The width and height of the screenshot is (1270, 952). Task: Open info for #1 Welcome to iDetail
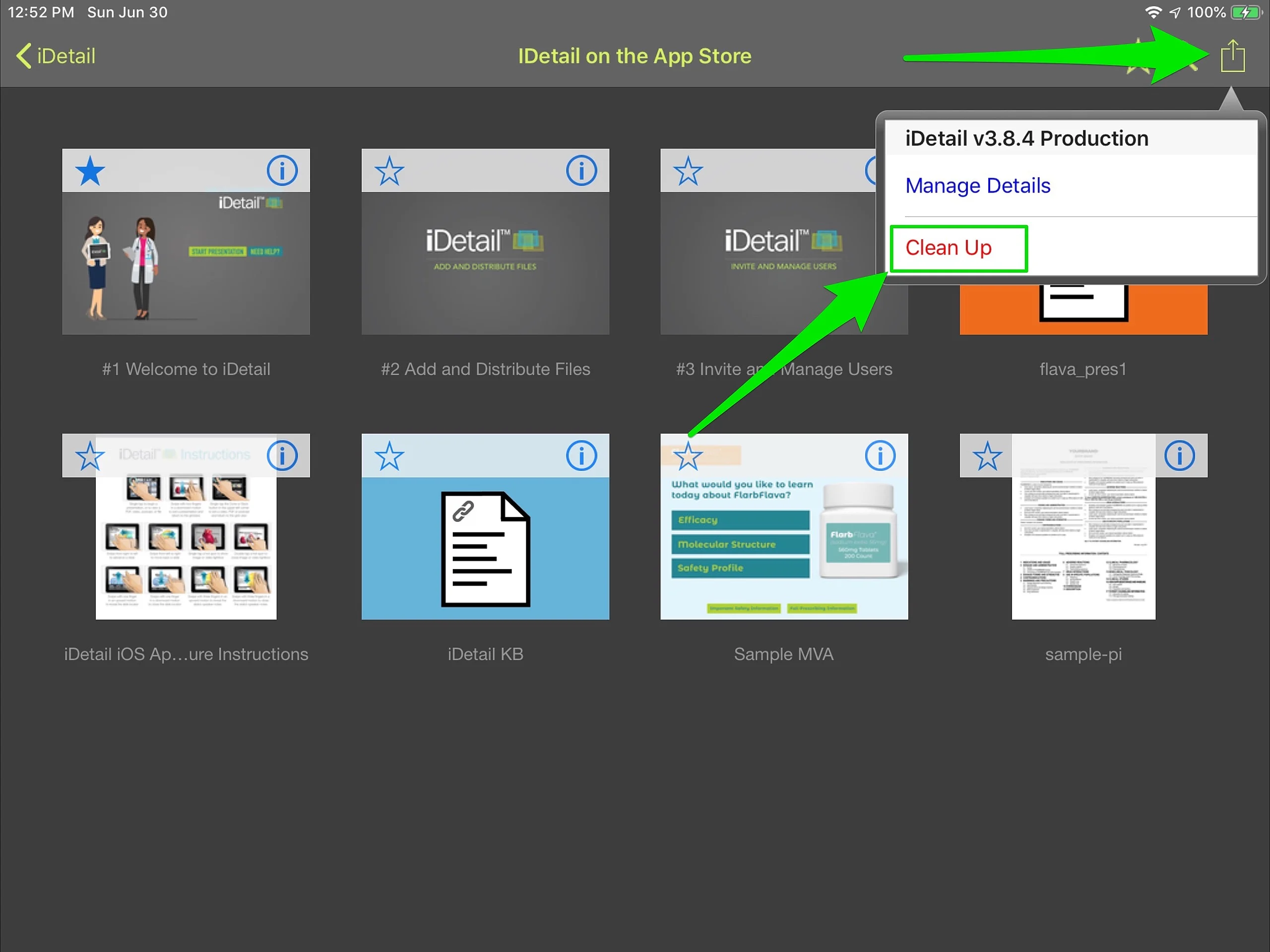pos(282,171)
